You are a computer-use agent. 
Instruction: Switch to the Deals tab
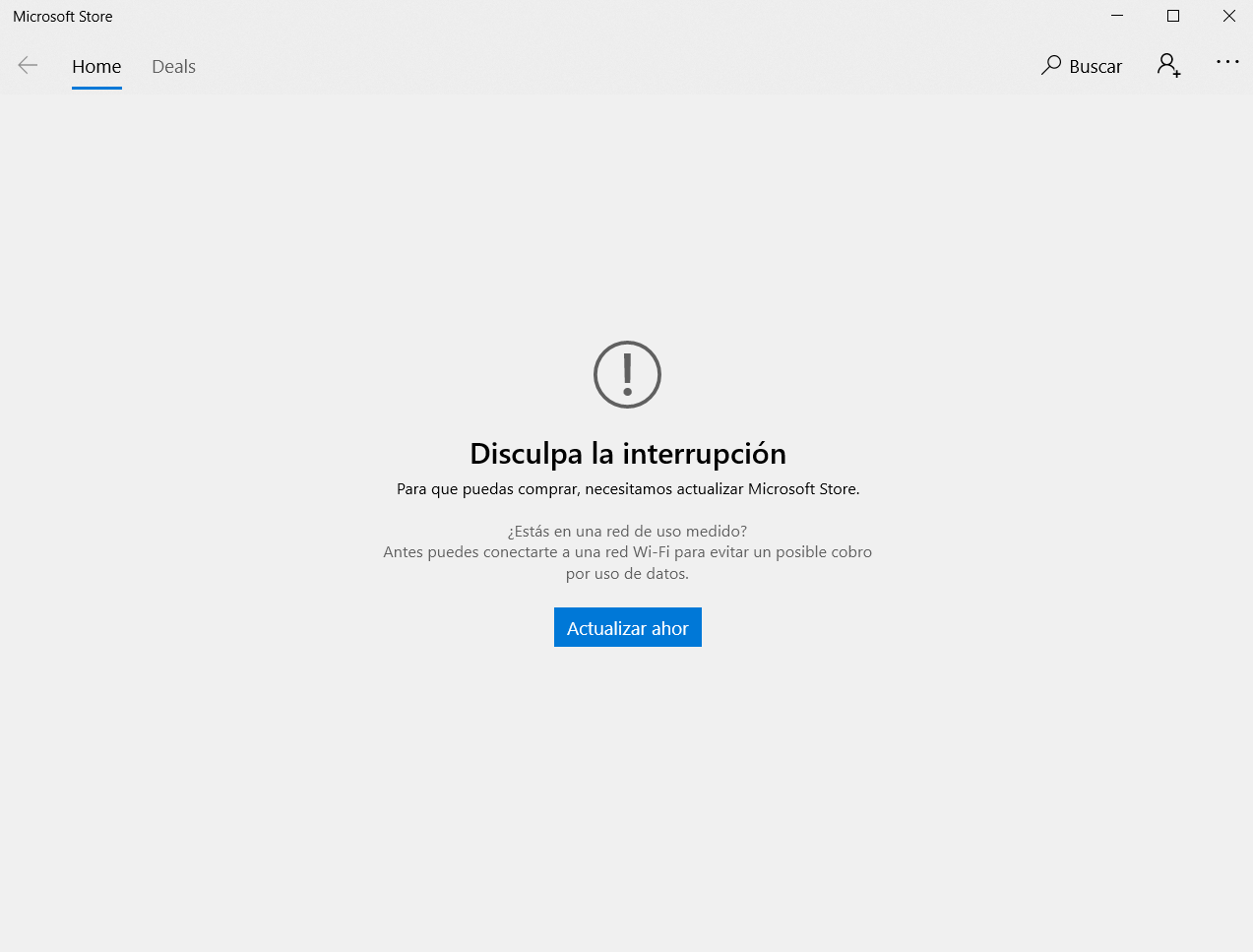173,67
